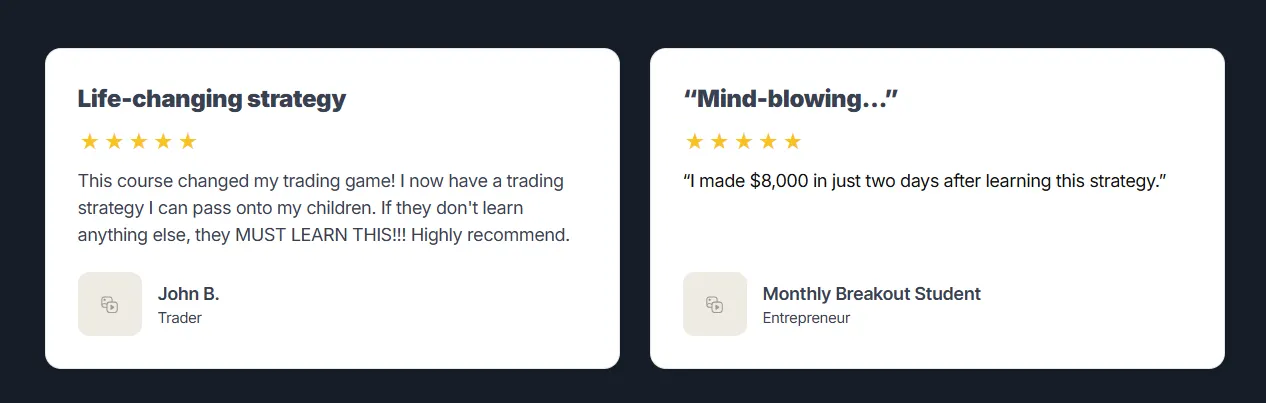Click the fifth star in Life-changing strategy rating

pyautogui.click(x=188, y=142)
